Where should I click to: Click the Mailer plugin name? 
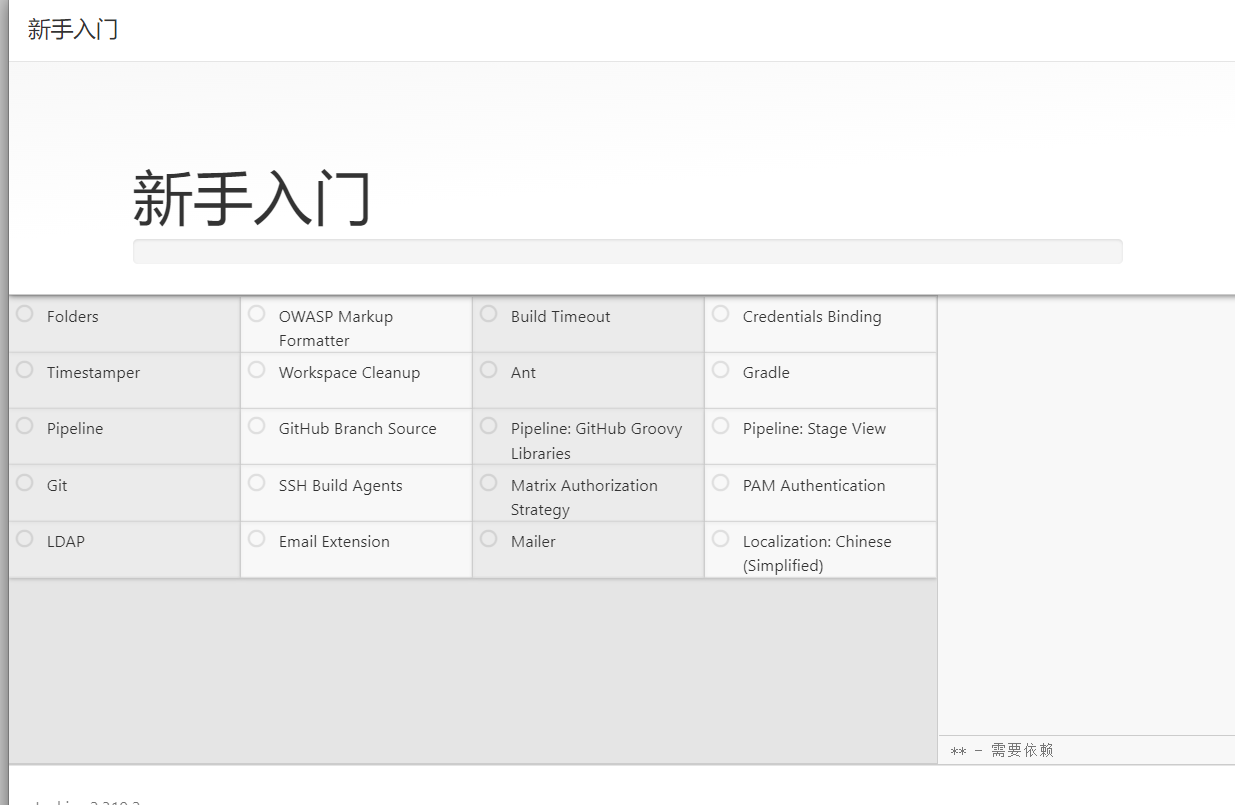(533, 542)
